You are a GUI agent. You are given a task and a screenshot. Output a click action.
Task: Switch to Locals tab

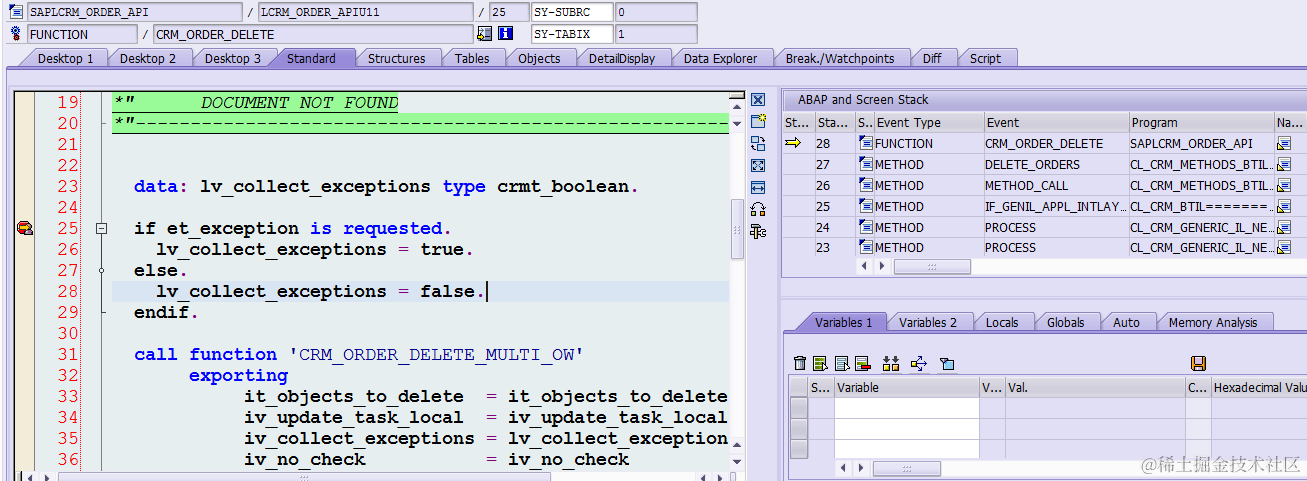[1002, 322]
